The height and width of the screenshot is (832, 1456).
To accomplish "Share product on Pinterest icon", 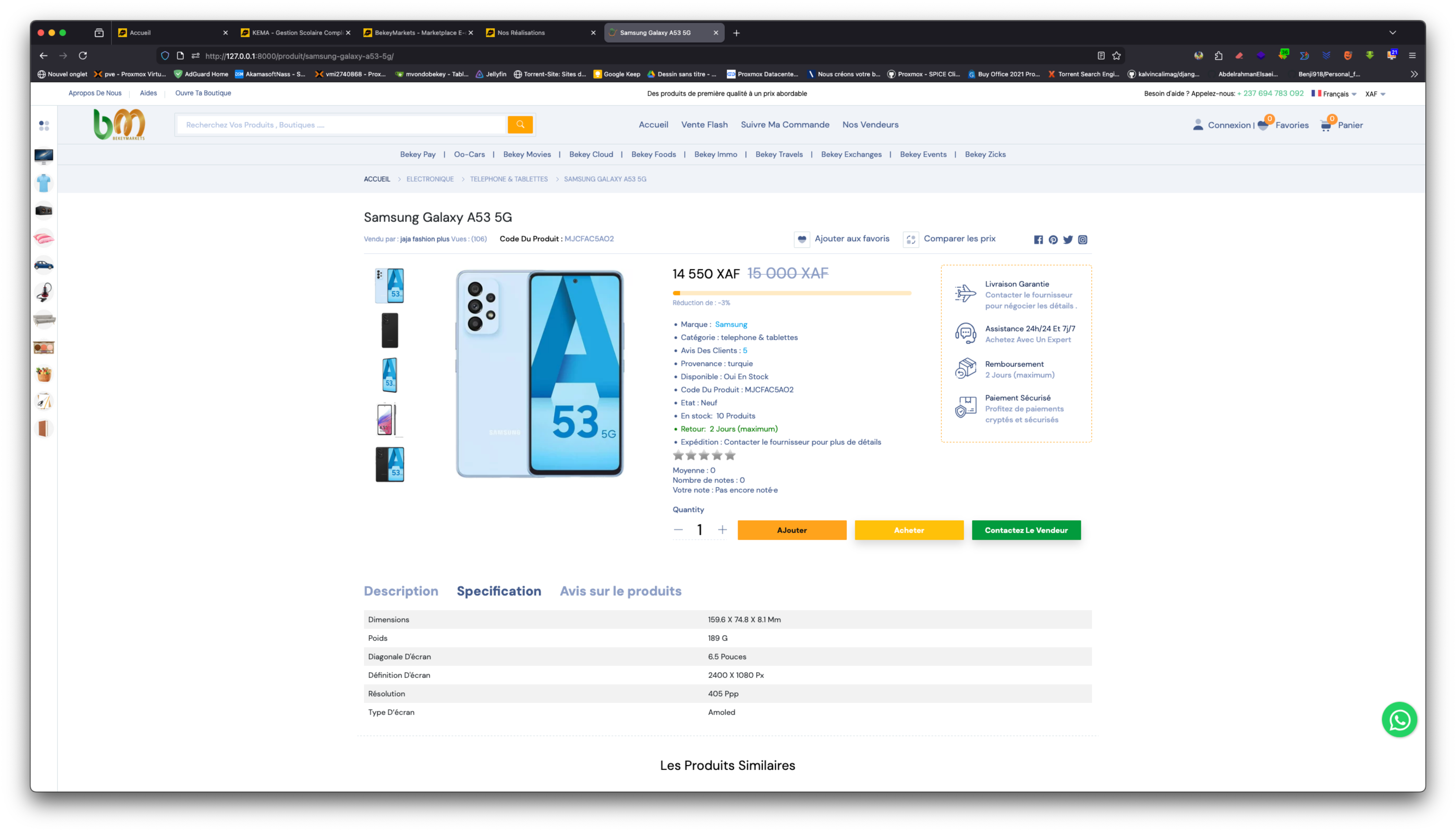I will pos(1053,240).
